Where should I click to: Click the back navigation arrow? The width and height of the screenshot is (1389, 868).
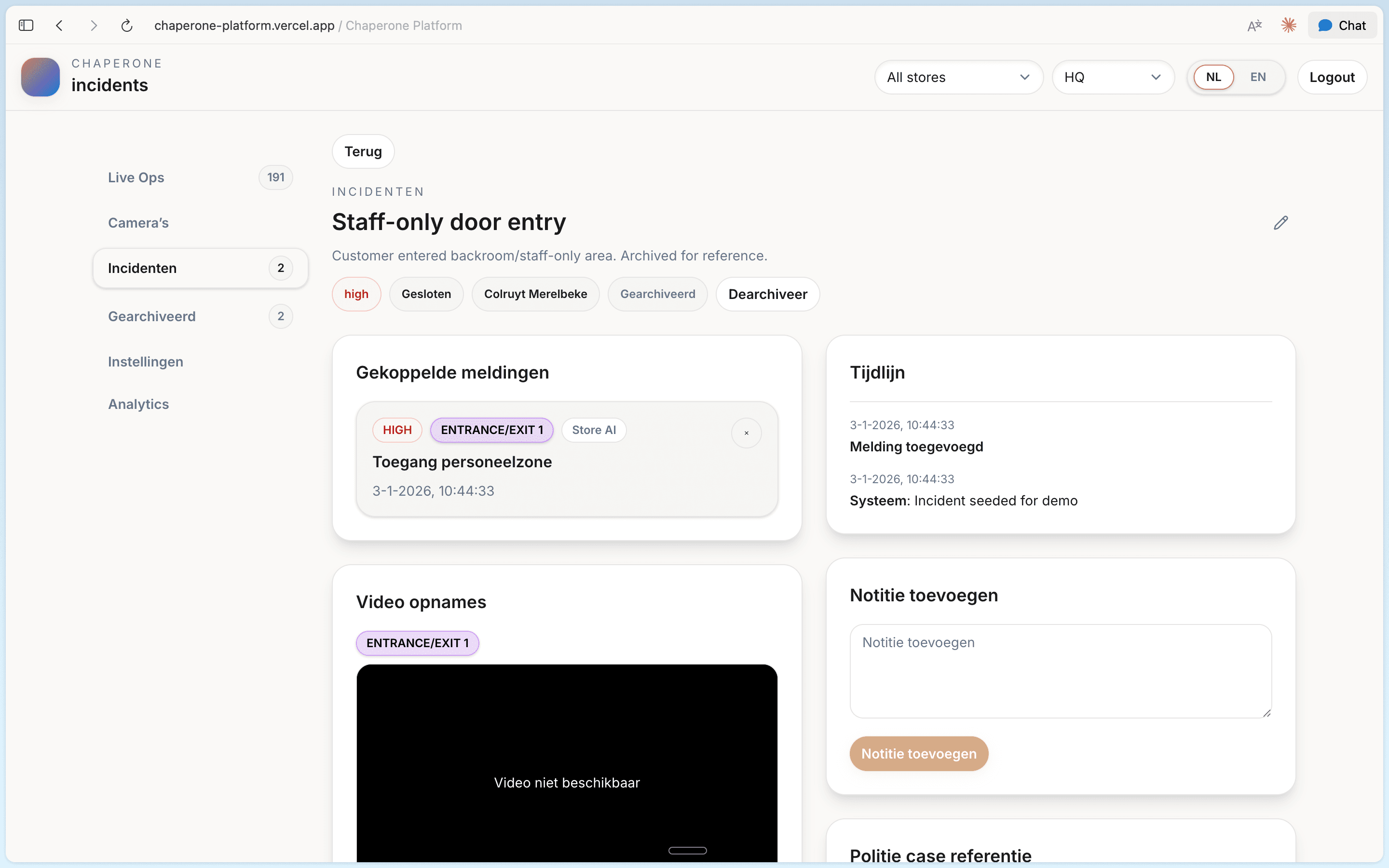point(60,25)
